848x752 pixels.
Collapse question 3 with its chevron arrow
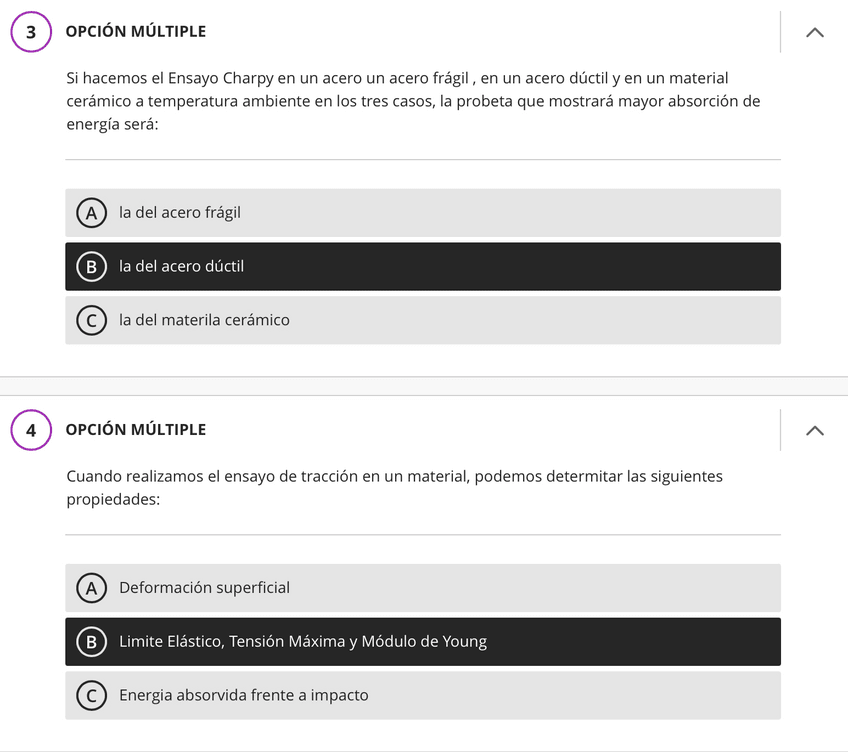[814, 32]
